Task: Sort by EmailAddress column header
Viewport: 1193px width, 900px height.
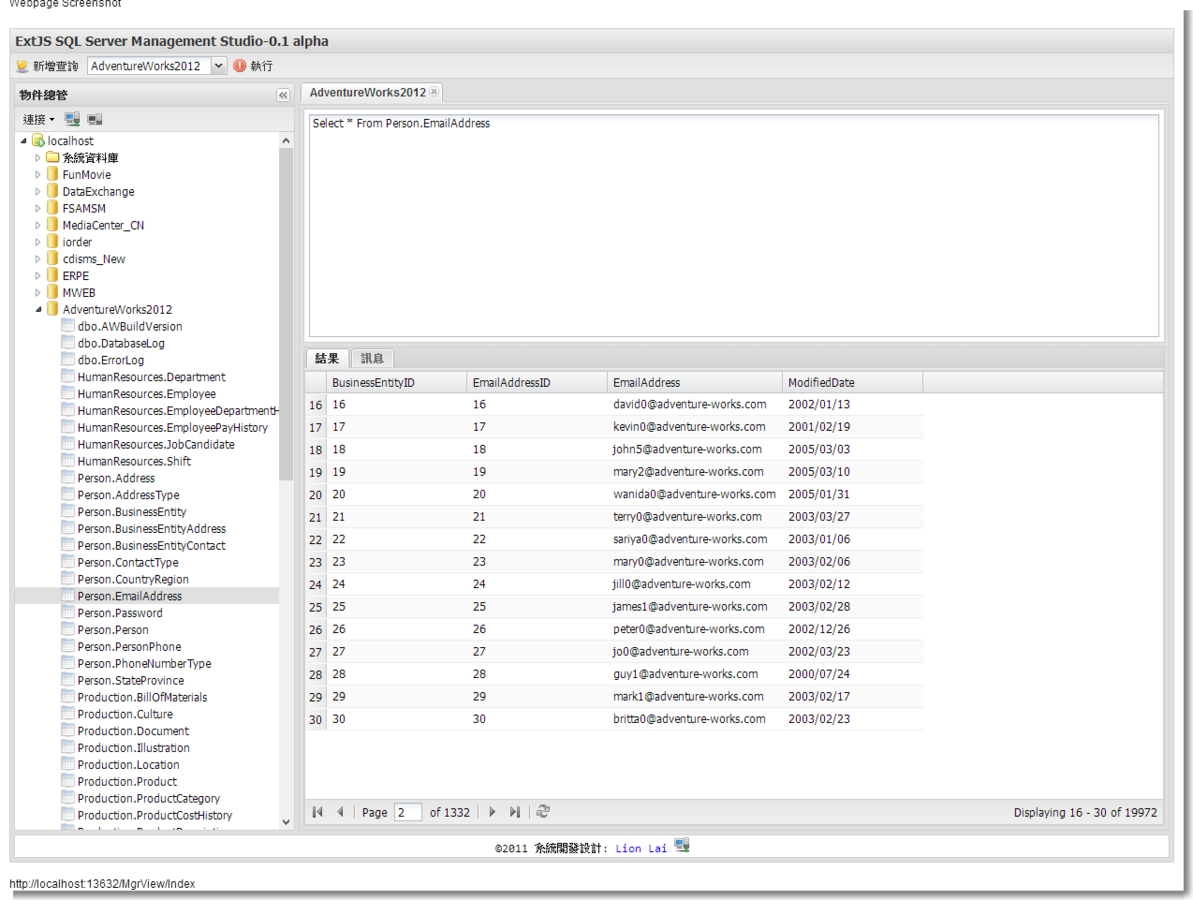Action: tap(695, 383)
